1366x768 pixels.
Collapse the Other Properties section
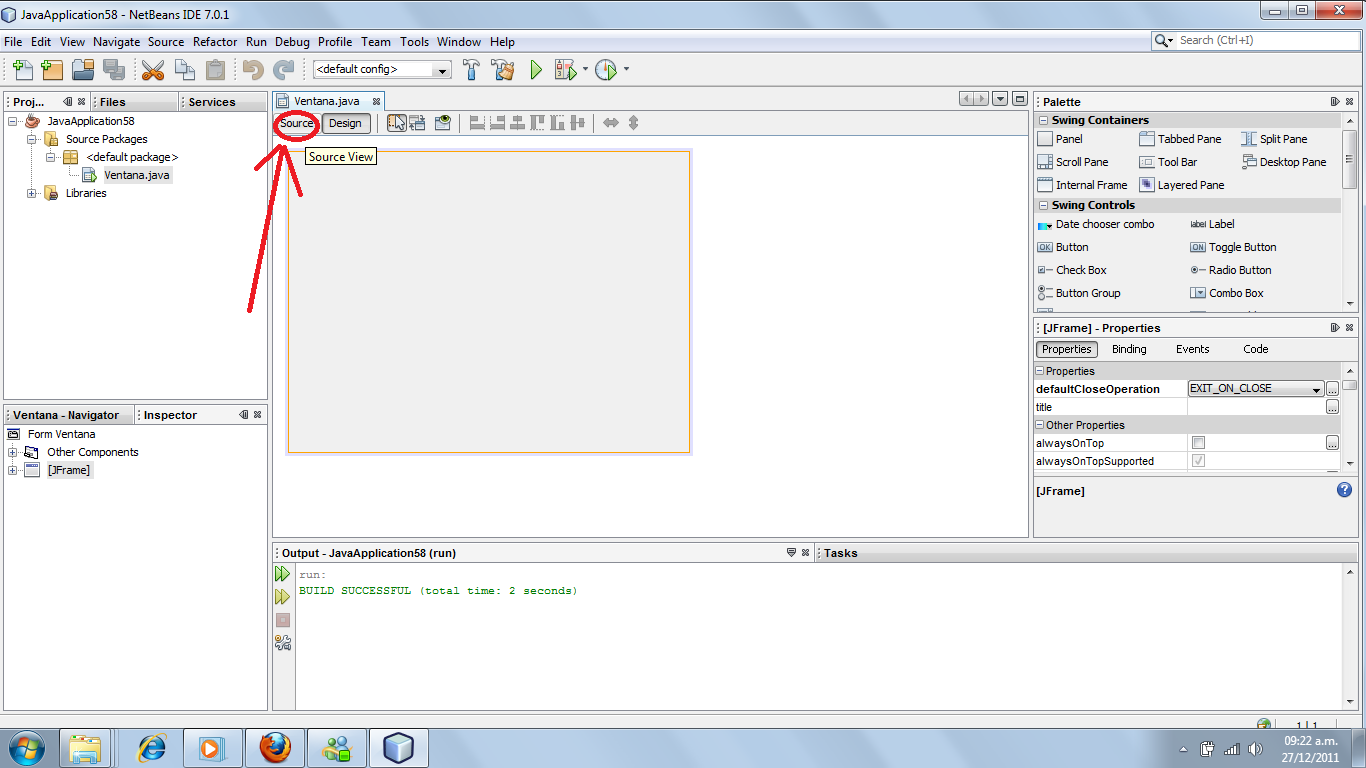(1040, 425)
